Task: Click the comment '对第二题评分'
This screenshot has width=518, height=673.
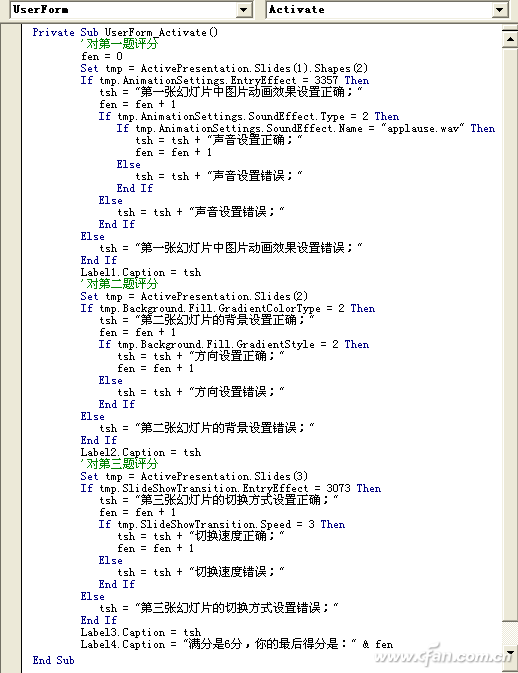Action: tap(119, 284)
